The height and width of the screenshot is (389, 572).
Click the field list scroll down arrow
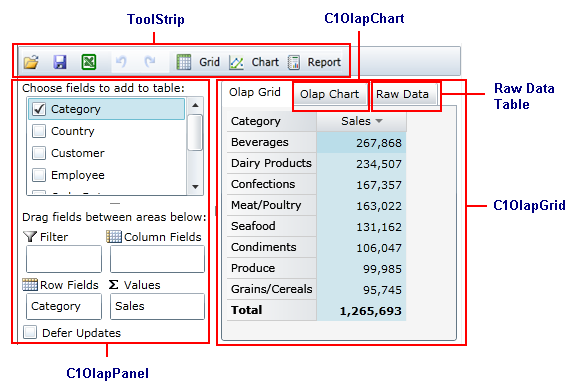click(x=195, y=187)
